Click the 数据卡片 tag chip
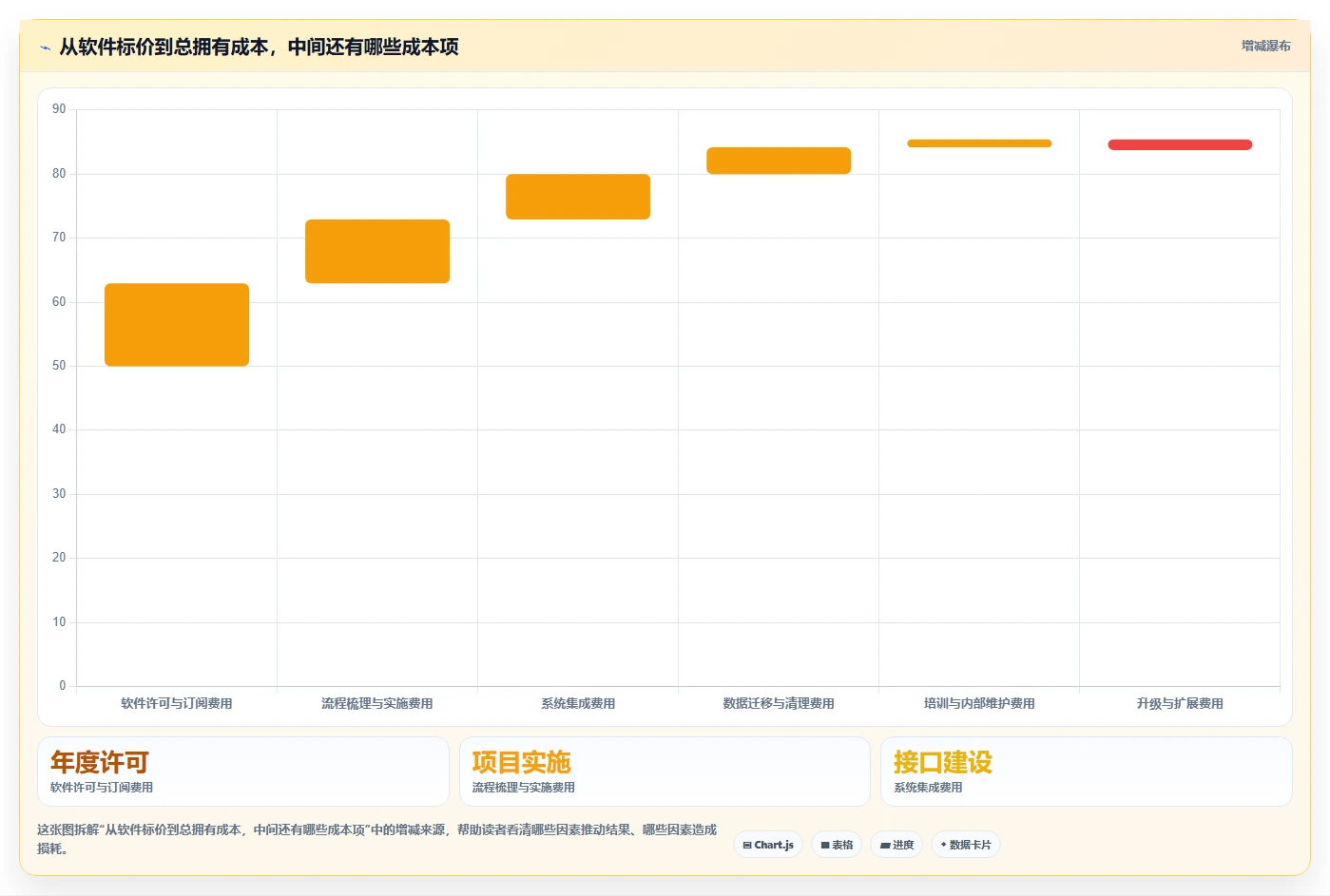The width and height of the screenshot is (1330, 896). point(966,845)
